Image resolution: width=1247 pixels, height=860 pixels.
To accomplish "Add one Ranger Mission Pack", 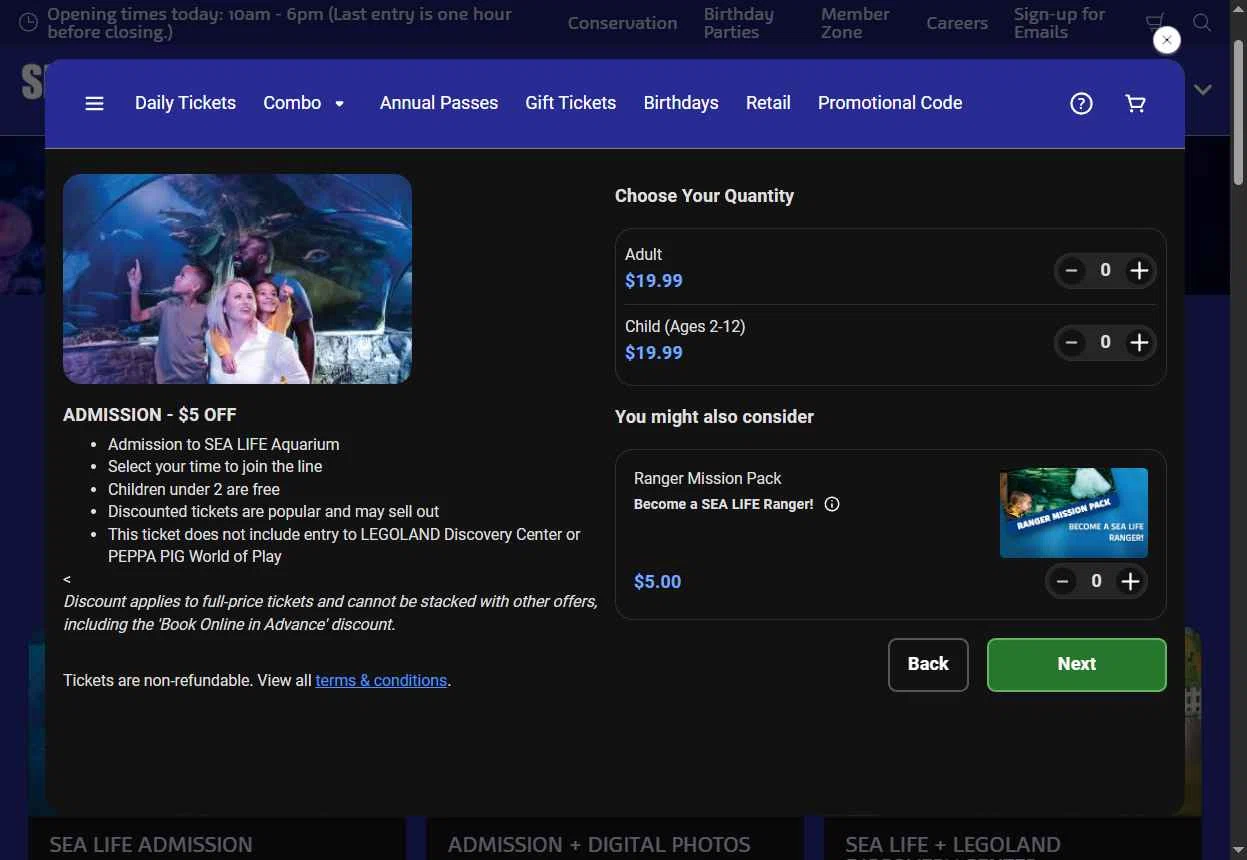I will click(1130, 582).
